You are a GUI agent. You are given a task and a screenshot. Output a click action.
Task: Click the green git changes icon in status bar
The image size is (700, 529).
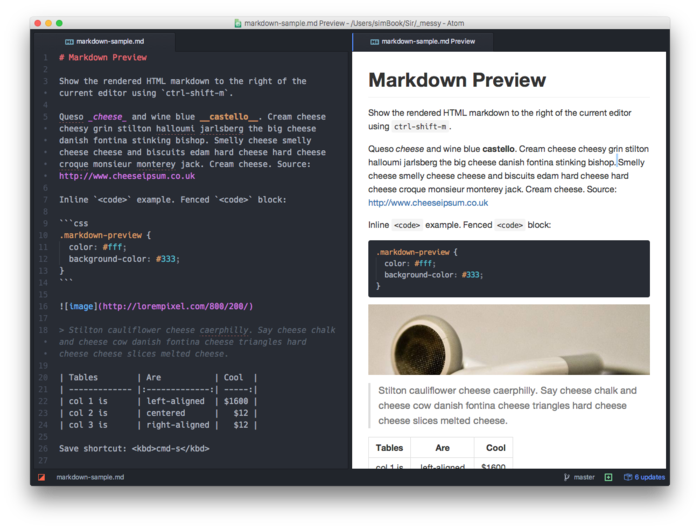[608, 477]
